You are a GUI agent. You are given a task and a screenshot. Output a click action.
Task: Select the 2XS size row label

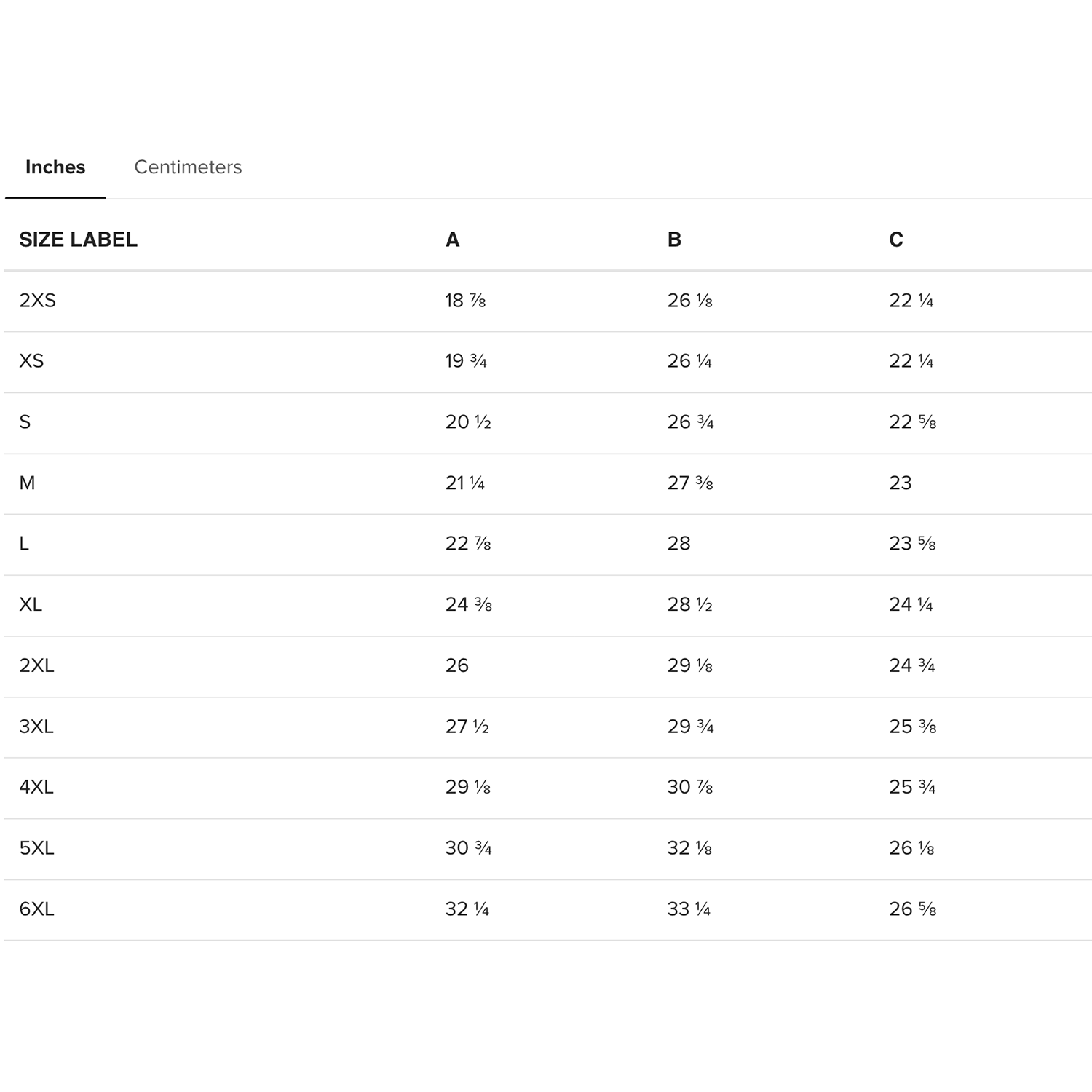click(x=37, y=301)
